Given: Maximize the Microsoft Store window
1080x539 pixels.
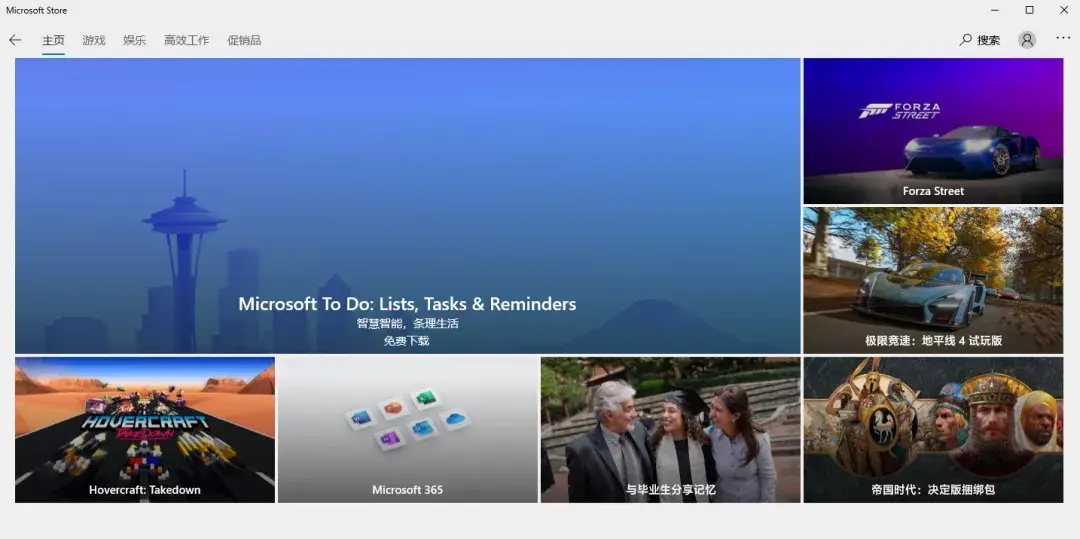Looking at the screenshot, I should pyautogui.click(x=1029, y=10).
